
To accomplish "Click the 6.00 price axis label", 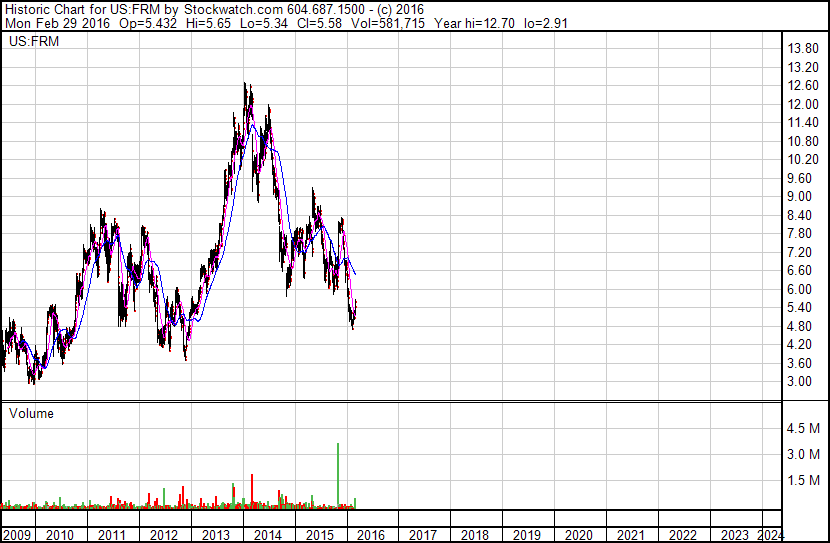I will (x=799, y=289).
